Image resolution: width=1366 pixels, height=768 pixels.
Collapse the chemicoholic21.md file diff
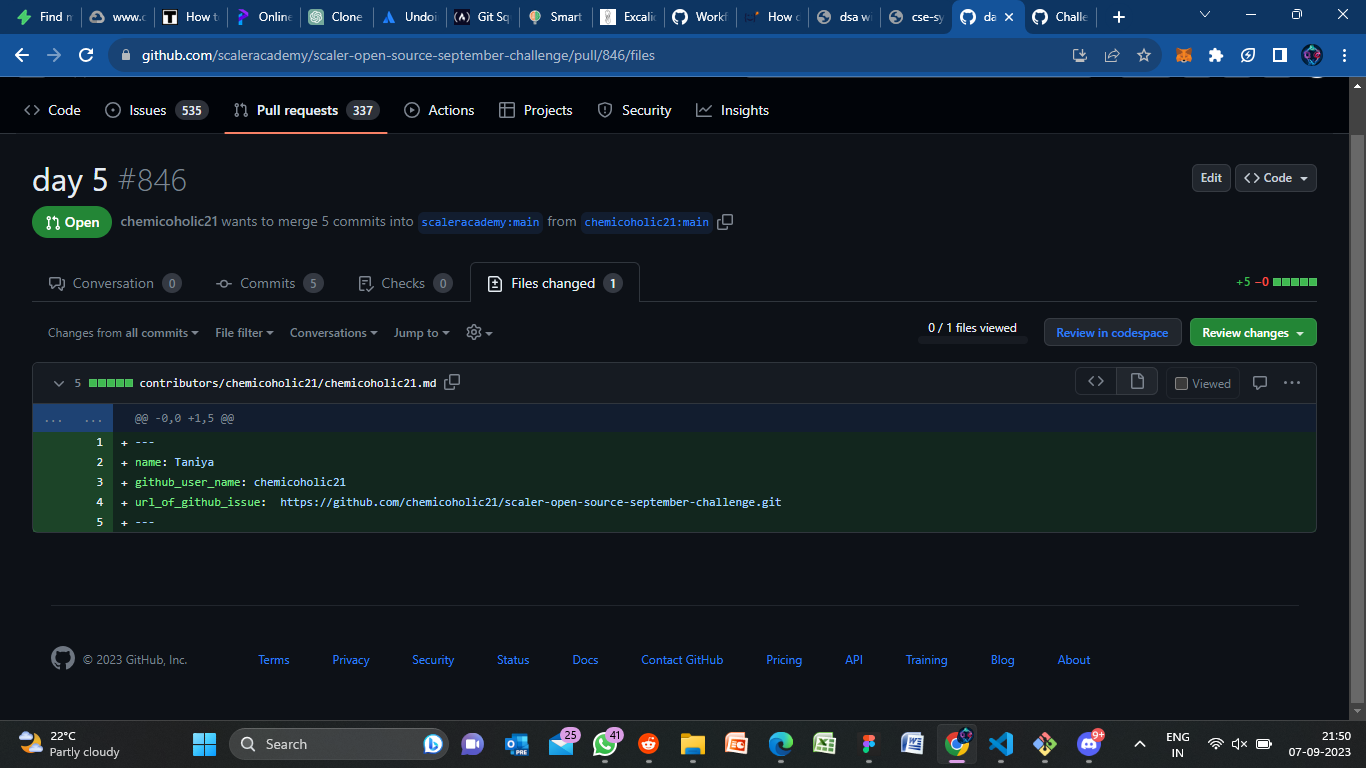click(58, 382)
